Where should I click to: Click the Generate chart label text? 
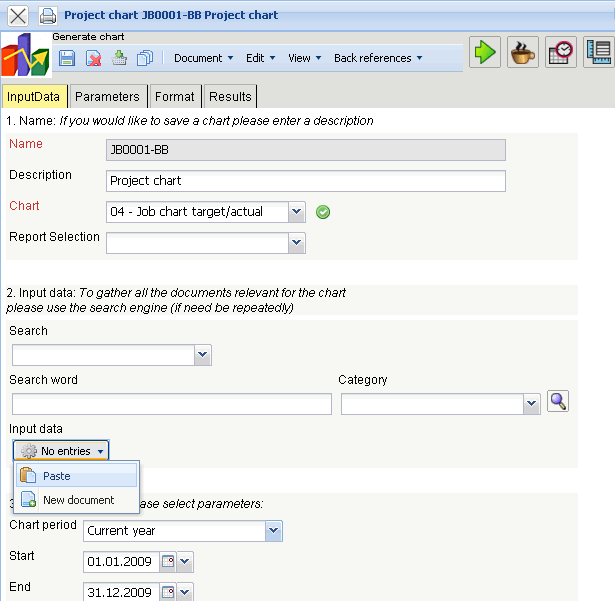pyautogui.click(x=88, y=37)
